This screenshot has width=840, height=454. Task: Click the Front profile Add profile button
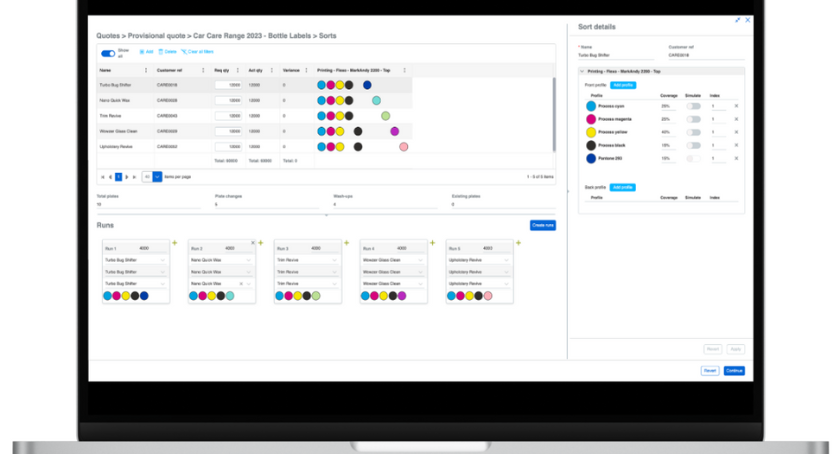coord(623,85)
